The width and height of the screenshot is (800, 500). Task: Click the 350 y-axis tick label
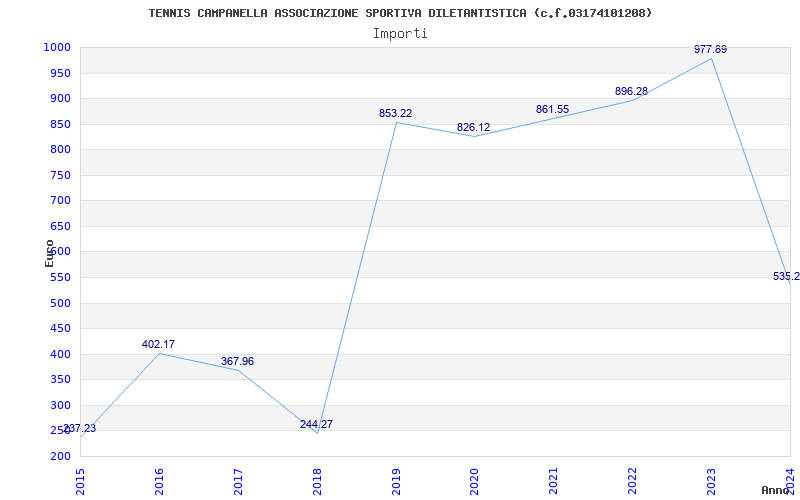[60, 380]
